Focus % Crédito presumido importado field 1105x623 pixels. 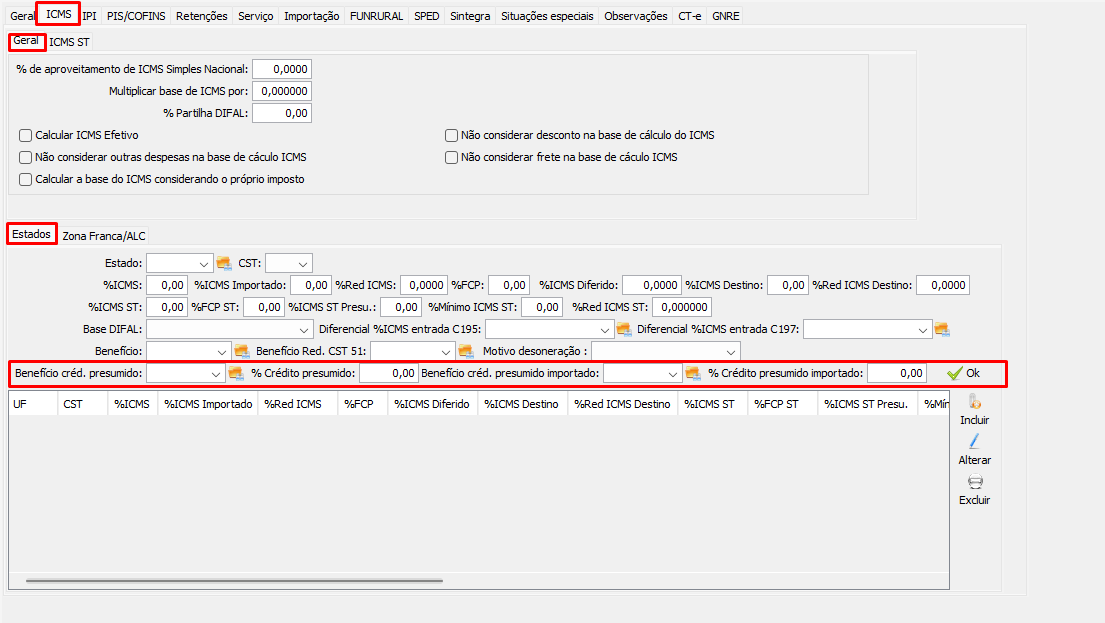point(897,374)
